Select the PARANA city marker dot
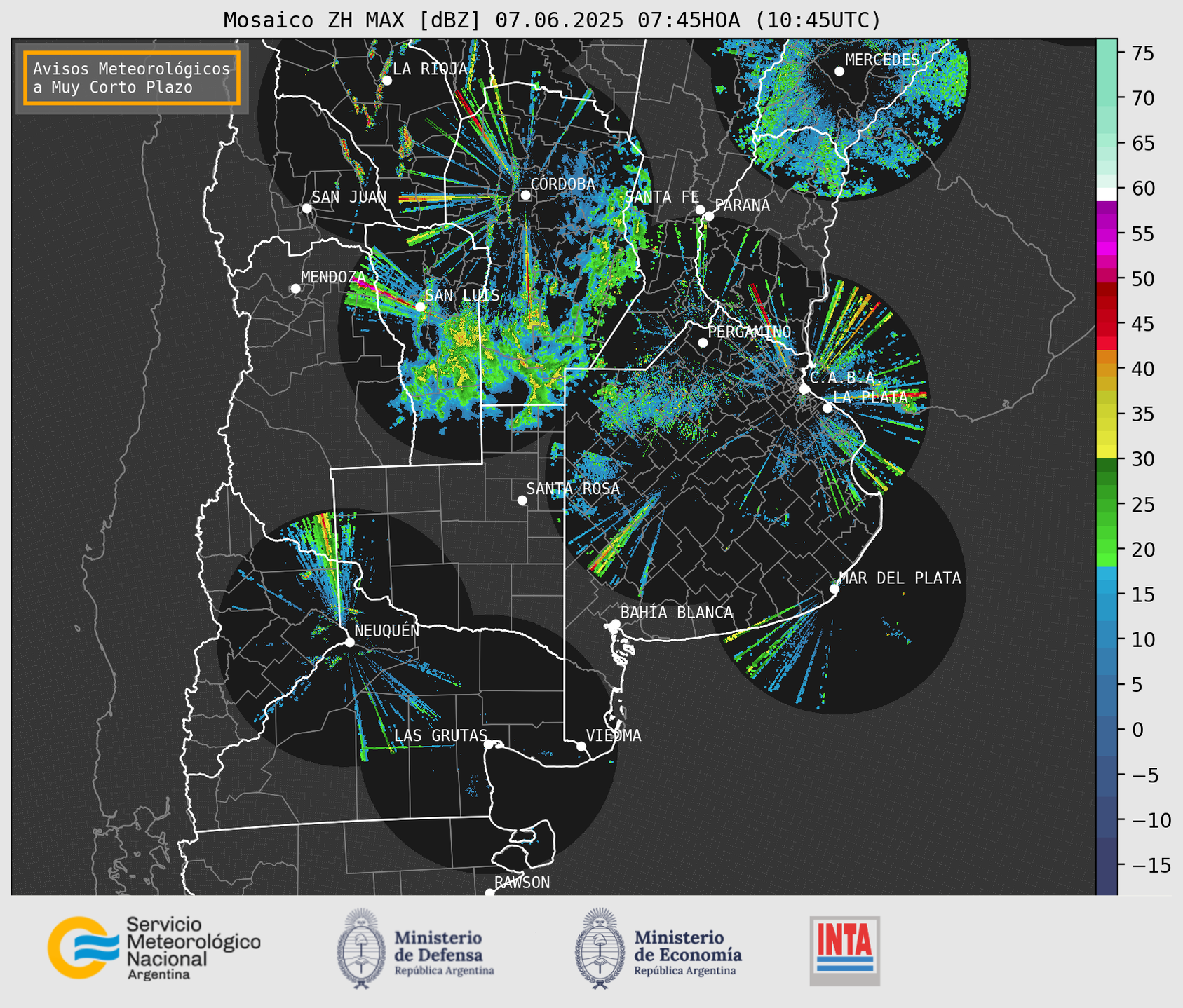 point(709,216)
